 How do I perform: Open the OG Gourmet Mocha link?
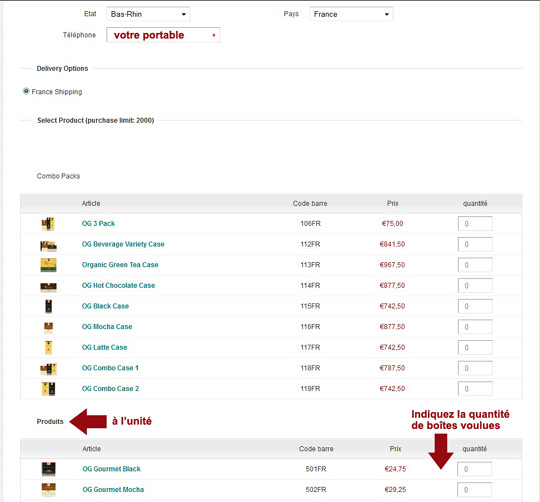click(x=113, y=489)
